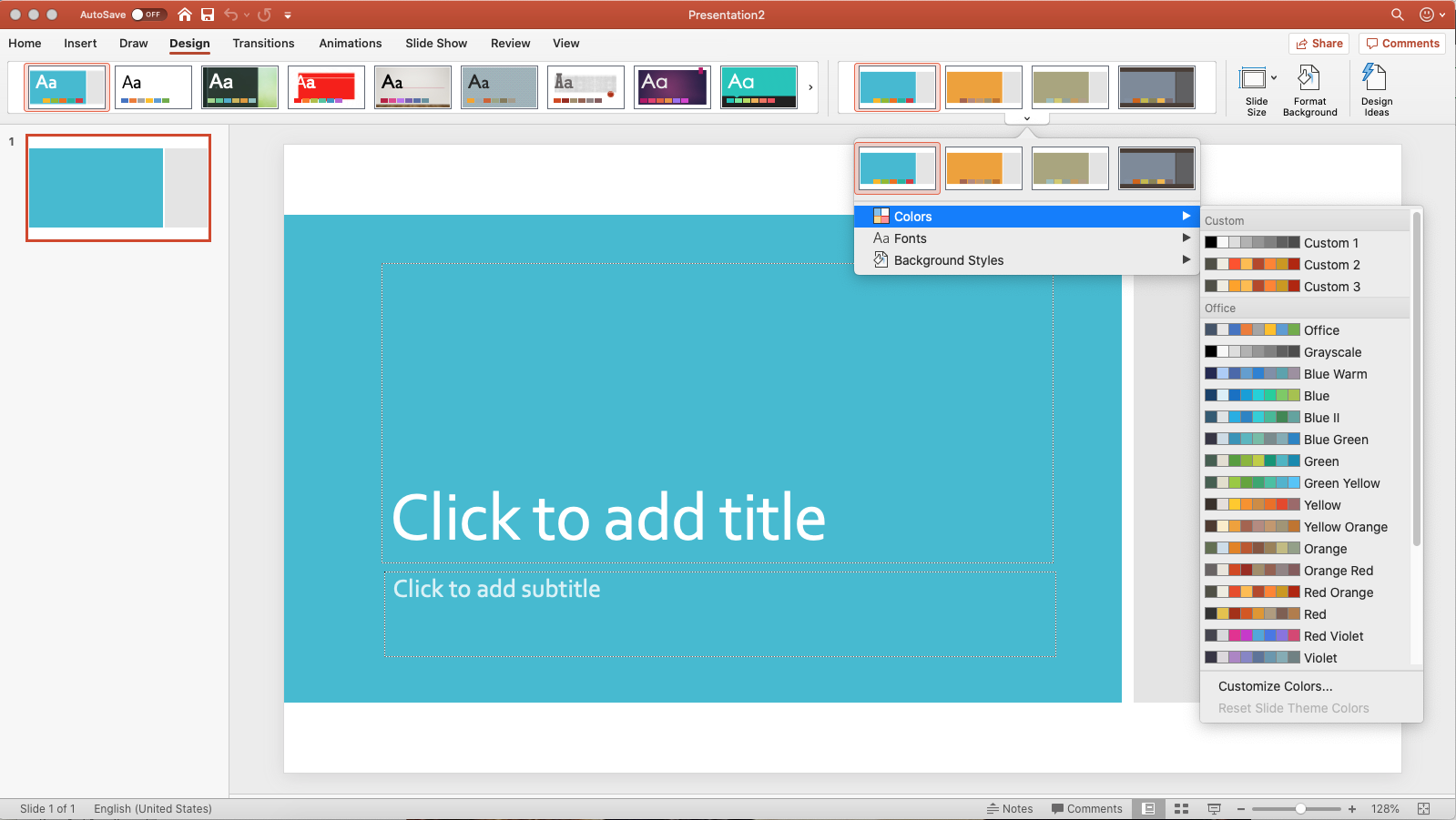
Task: Click zoom out minus icon
Action: click(x=1240, y=809)
